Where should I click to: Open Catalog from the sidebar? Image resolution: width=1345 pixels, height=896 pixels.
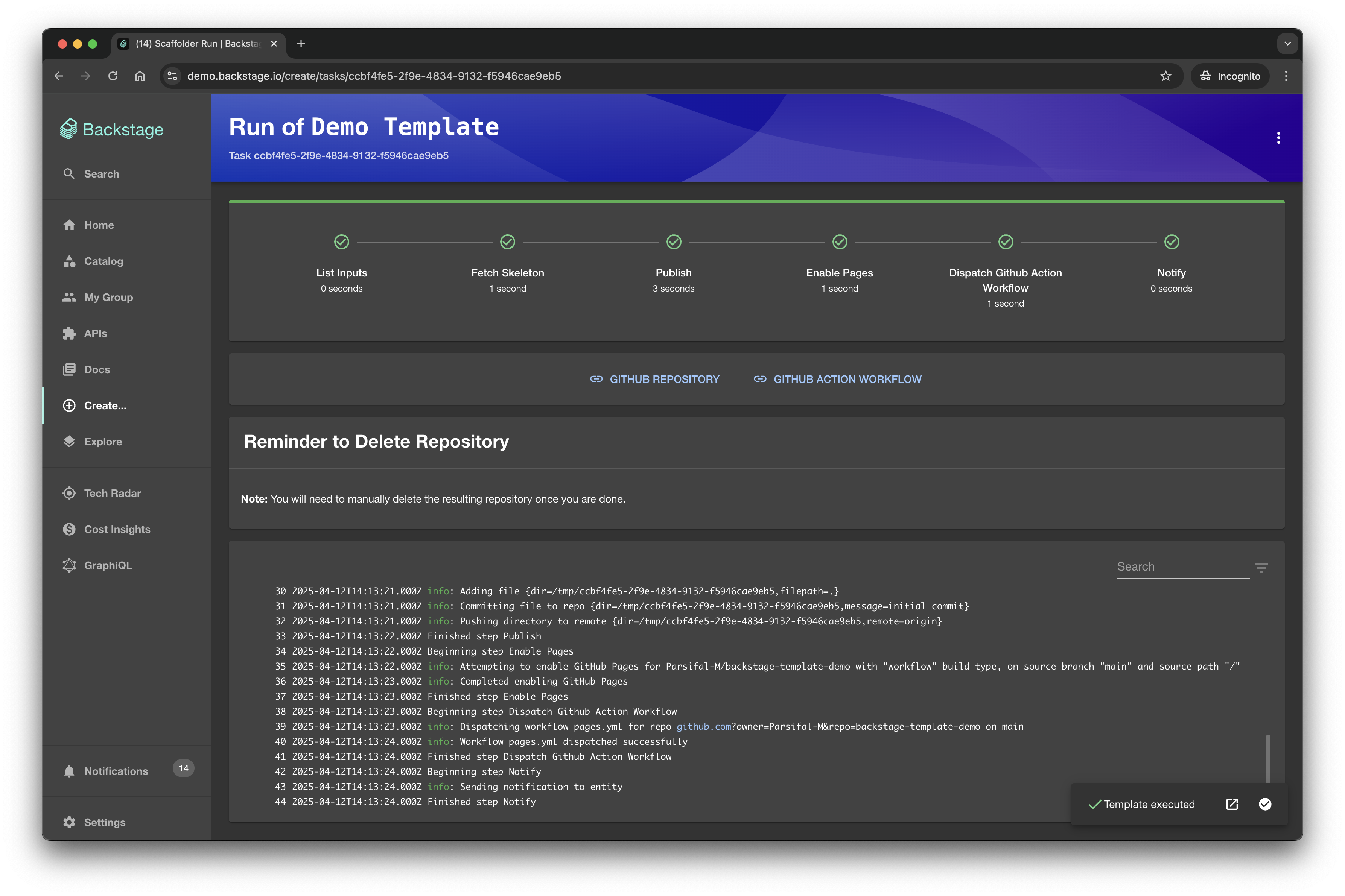coord(103,261)
